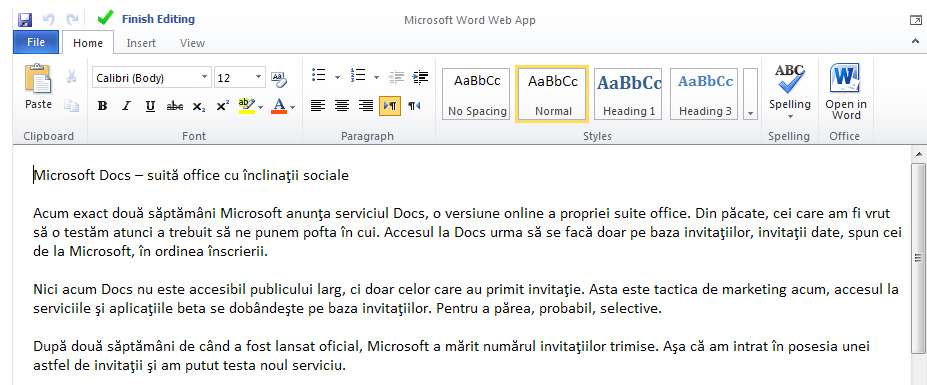
Task: Center align the text
Action: 342,106
